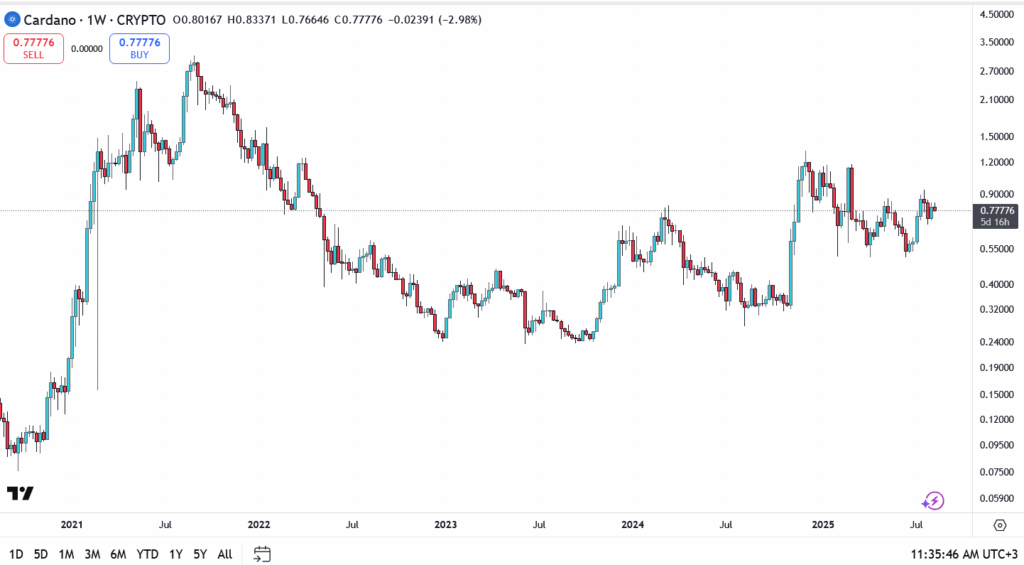Select the 1Y time range

point(176,554)
